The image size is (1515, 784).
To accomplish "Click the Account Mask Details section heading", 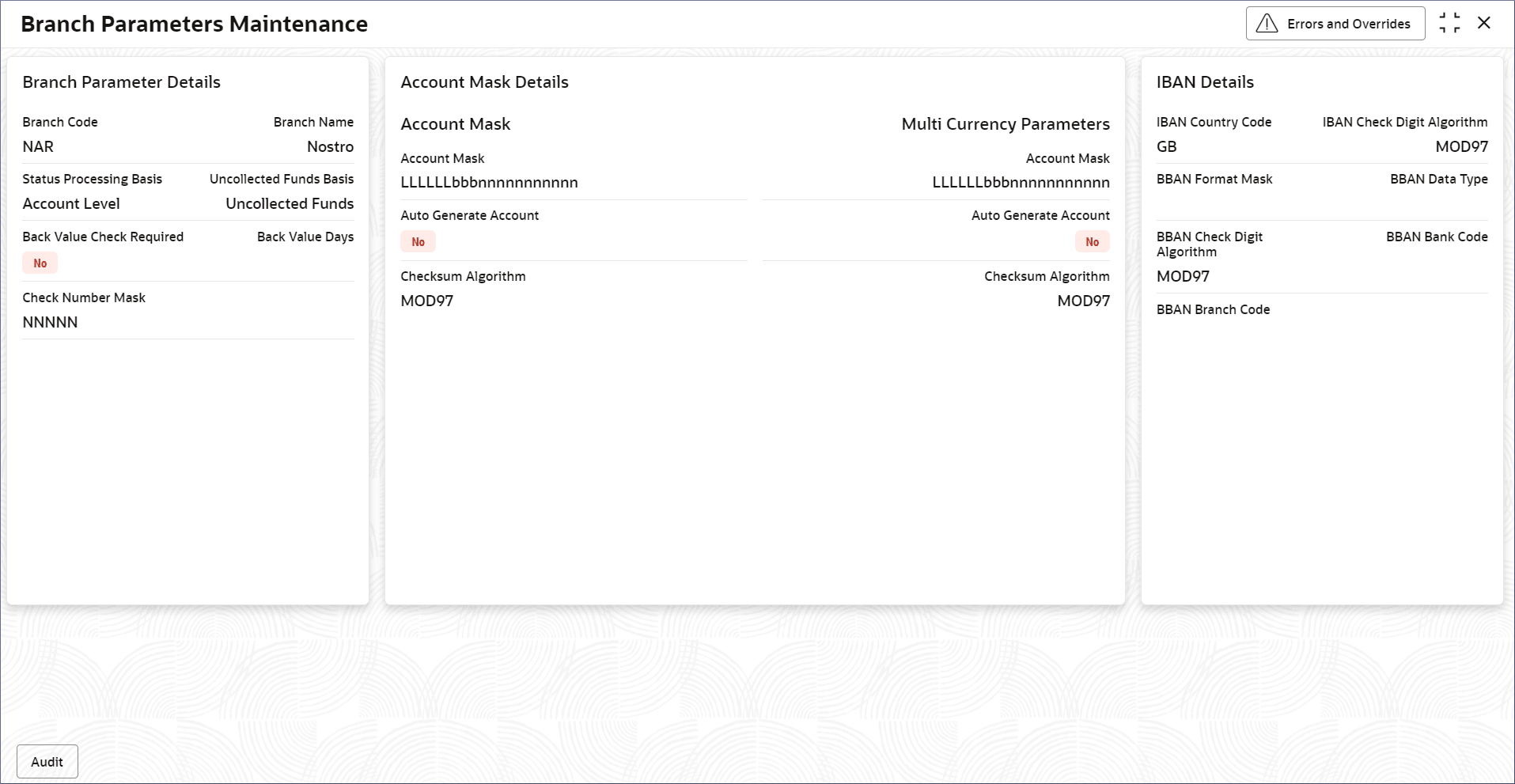I will (x=484, y=82).
